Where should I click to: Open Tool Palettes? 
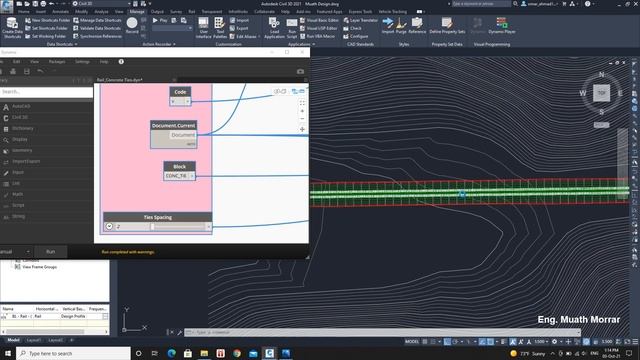click(220, 28)
